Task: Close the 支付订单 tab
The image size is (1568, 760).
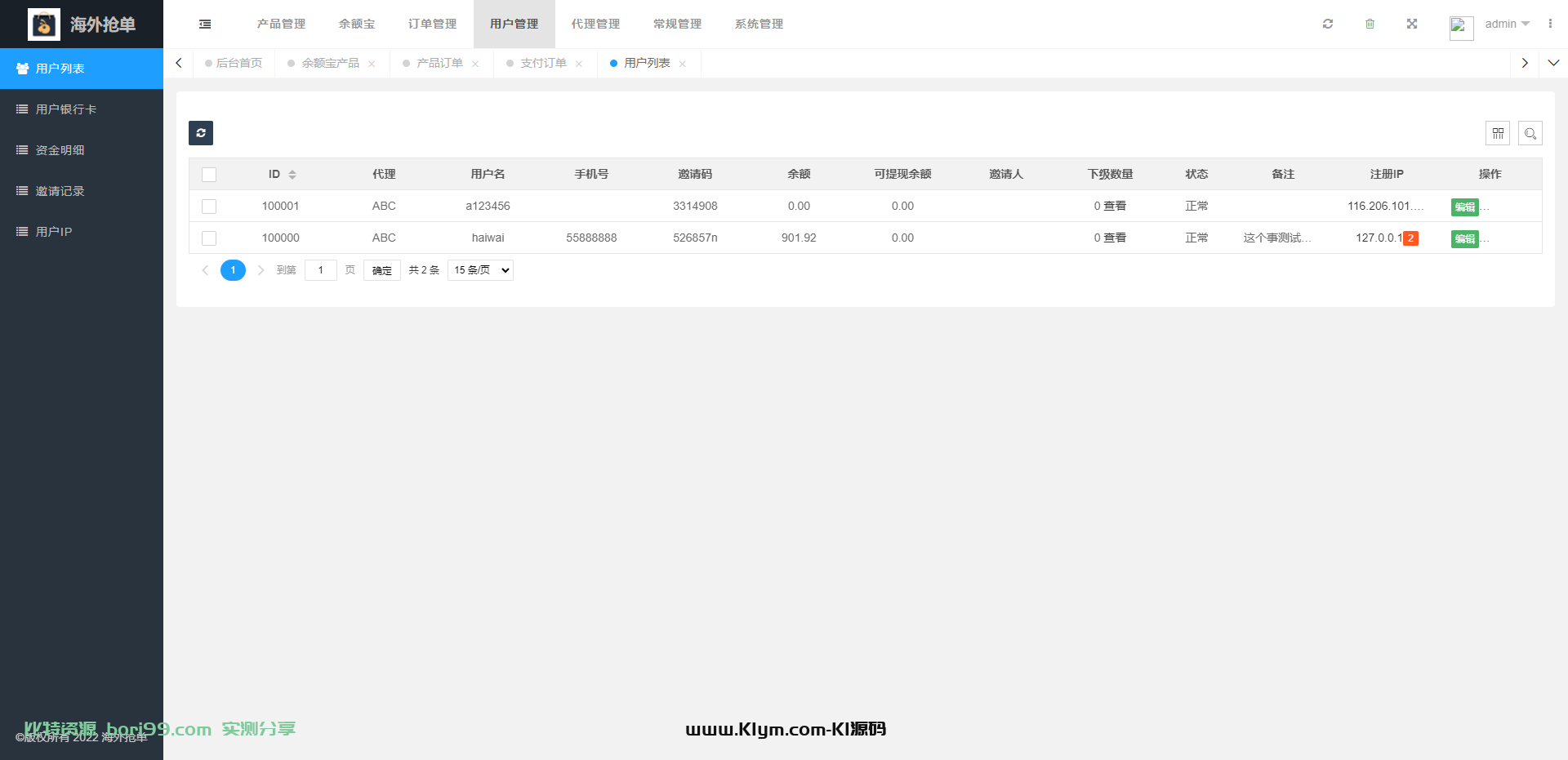Action: point(579,64)
